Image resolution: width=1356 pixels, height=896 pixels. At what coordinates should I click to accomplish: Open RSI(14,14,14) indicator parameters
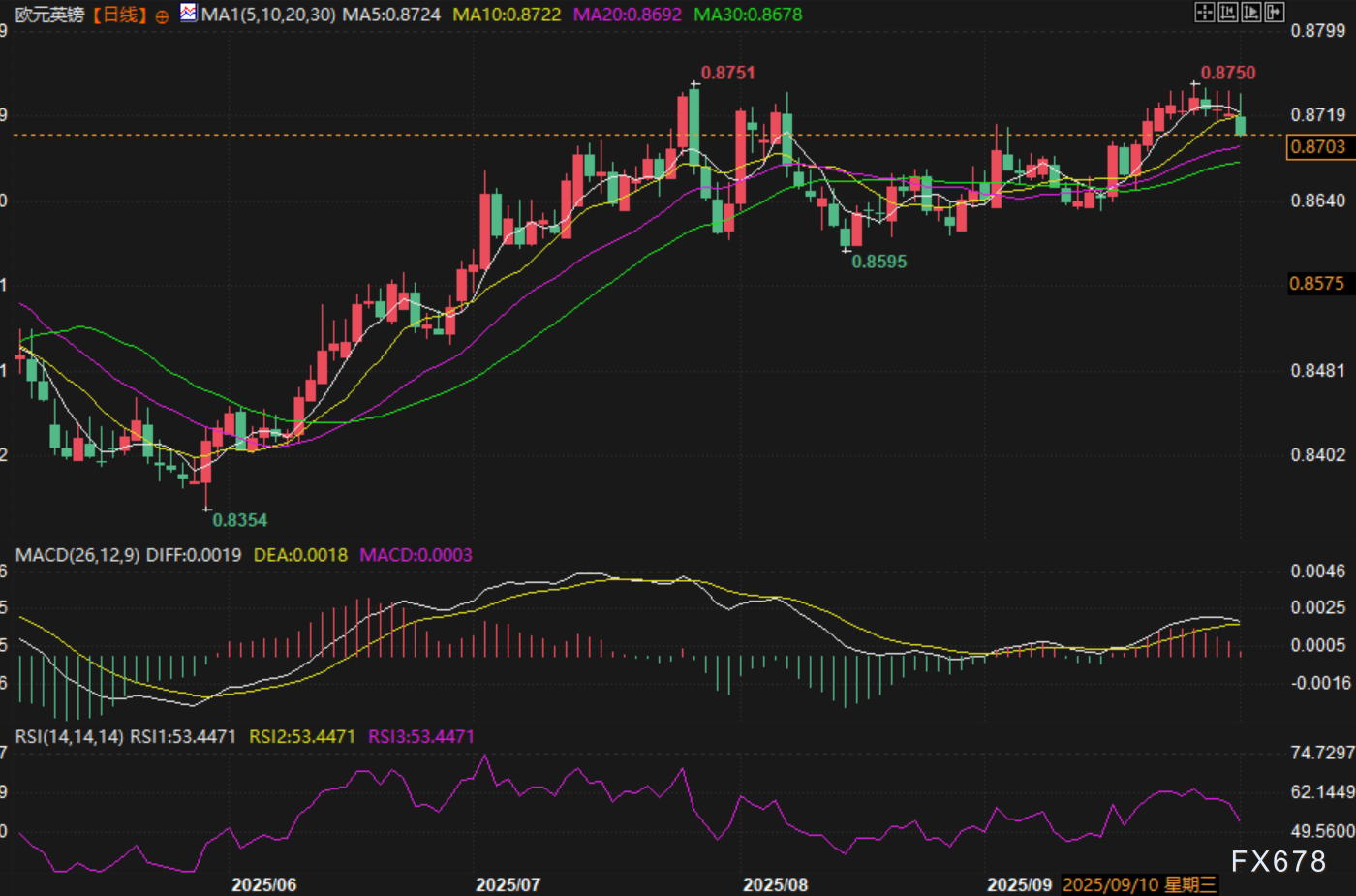click(70, 737)
